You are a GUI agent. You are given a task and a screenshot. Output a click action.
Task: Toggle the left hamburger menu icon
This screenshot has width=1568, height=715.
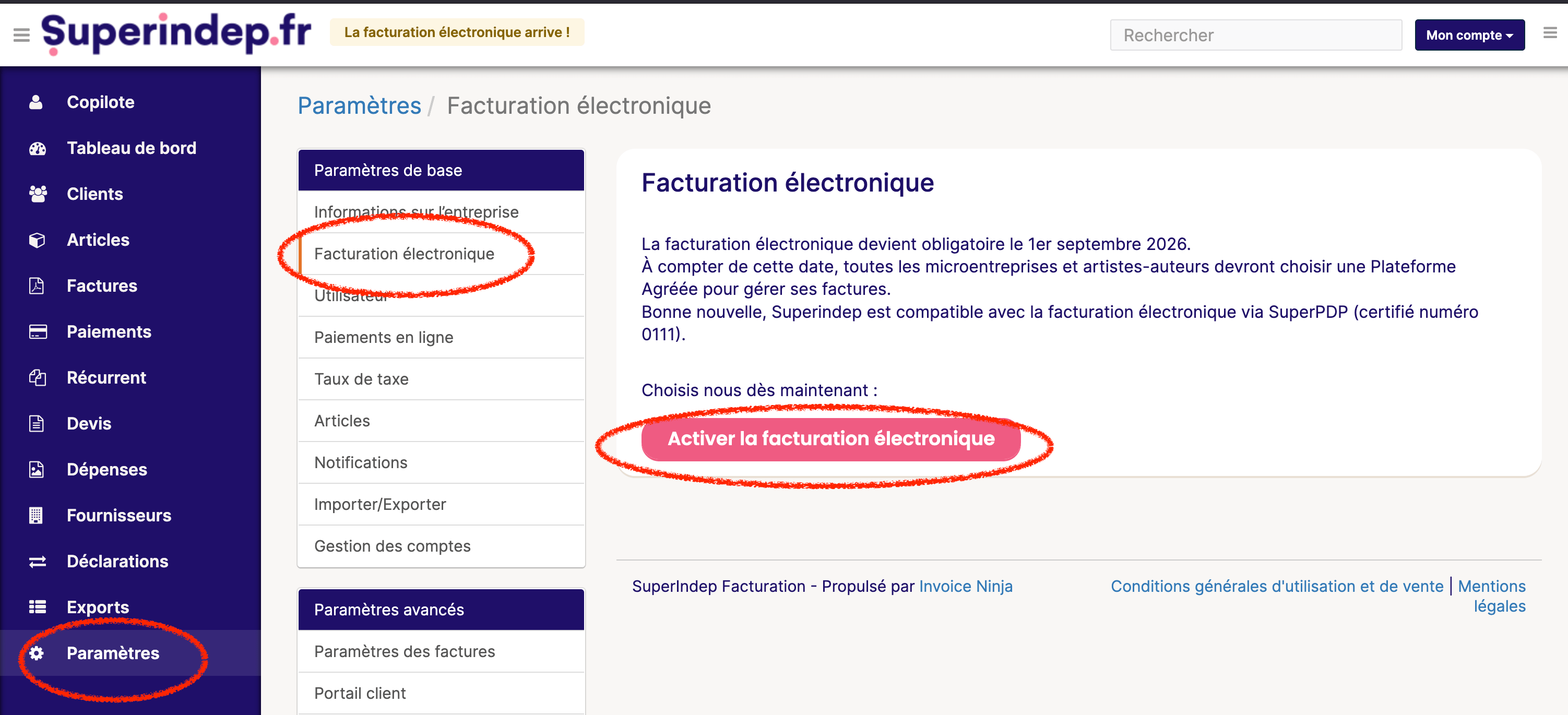21,35
